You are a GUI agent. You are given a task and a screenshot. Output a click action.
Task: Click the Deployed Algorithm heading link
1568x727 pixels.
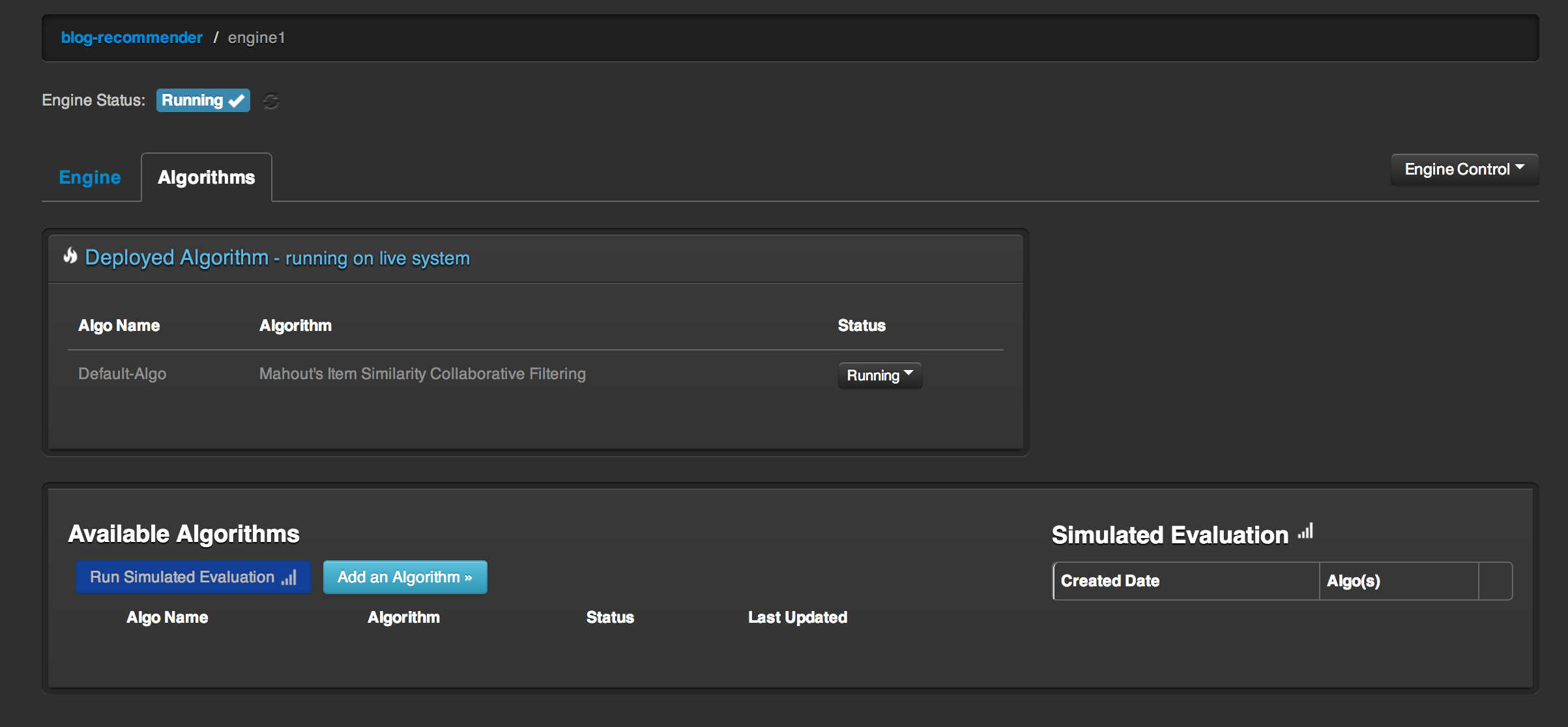click(x=176, y=257)
